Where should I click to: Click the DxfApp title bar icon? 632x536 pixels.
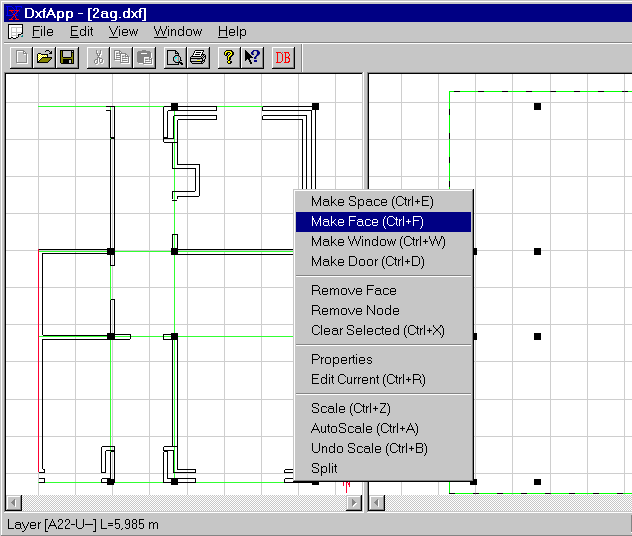click(x=14, y=13)
